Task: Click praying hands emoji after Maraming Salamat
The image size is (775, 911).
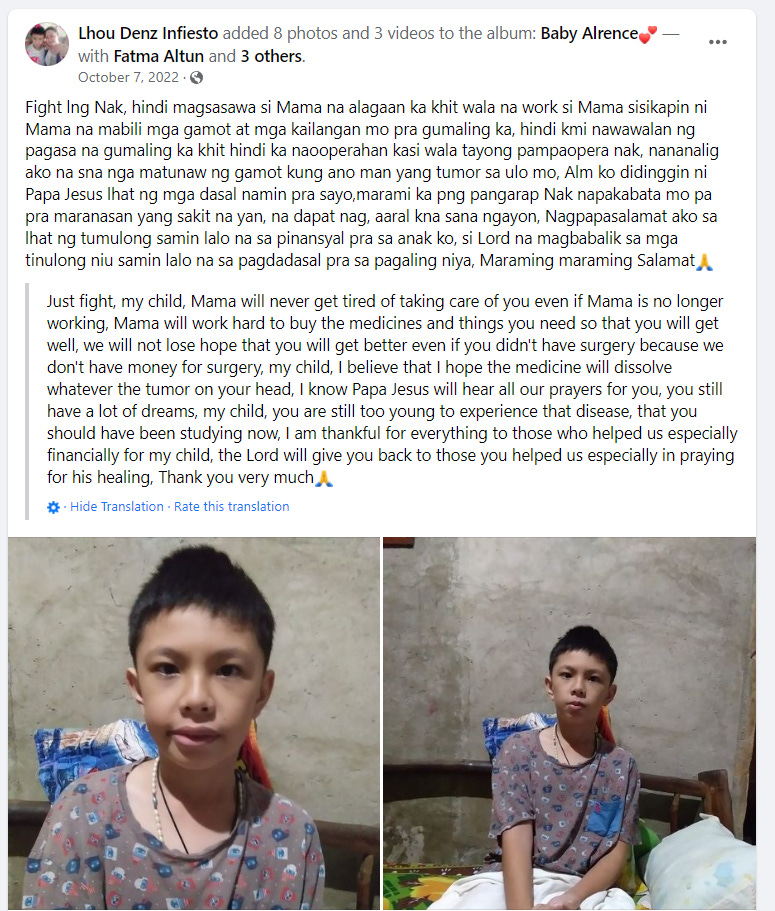Action: tap(704, 261)
